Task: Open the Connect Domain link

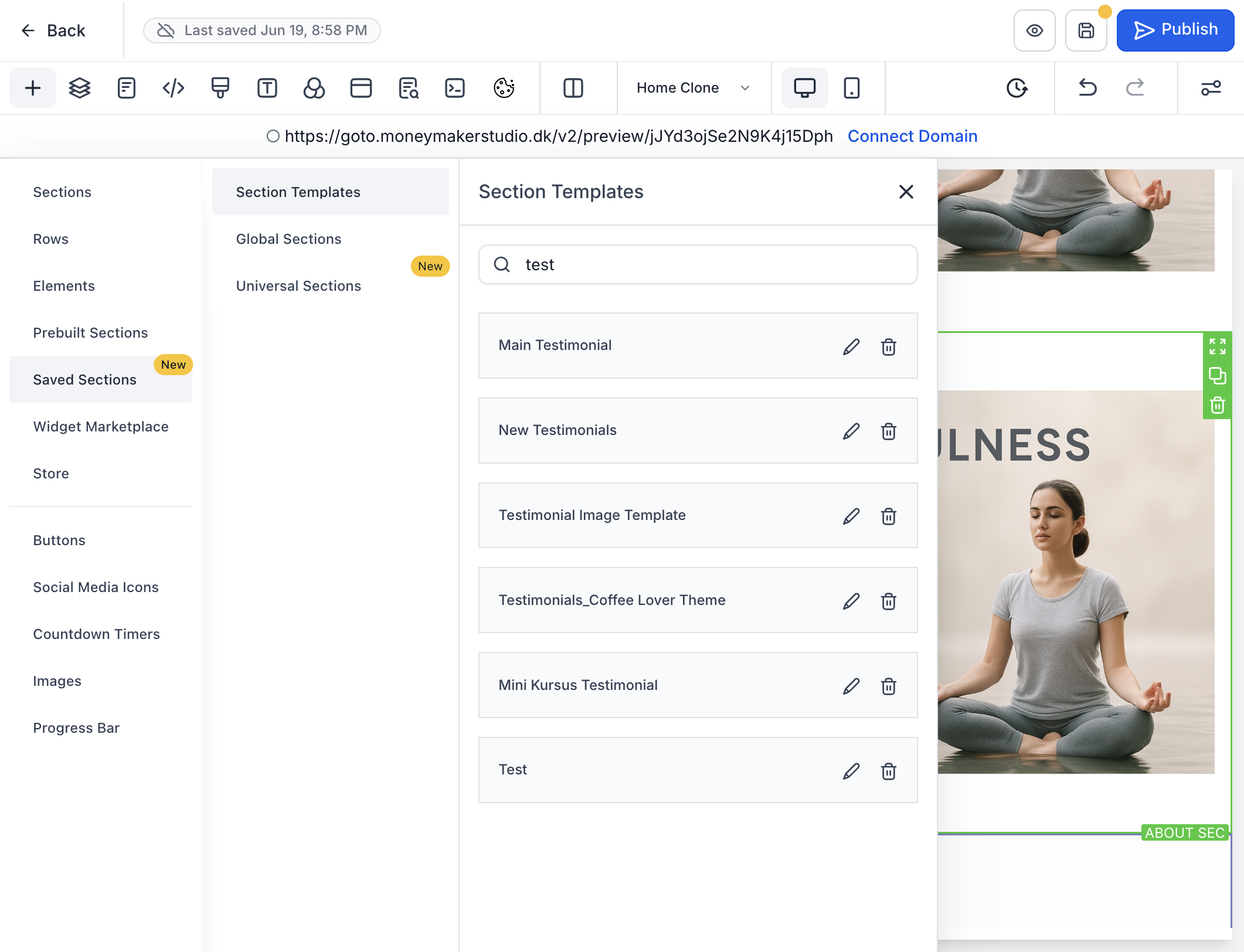Action: pyautogui.click(x=912, y=137)
